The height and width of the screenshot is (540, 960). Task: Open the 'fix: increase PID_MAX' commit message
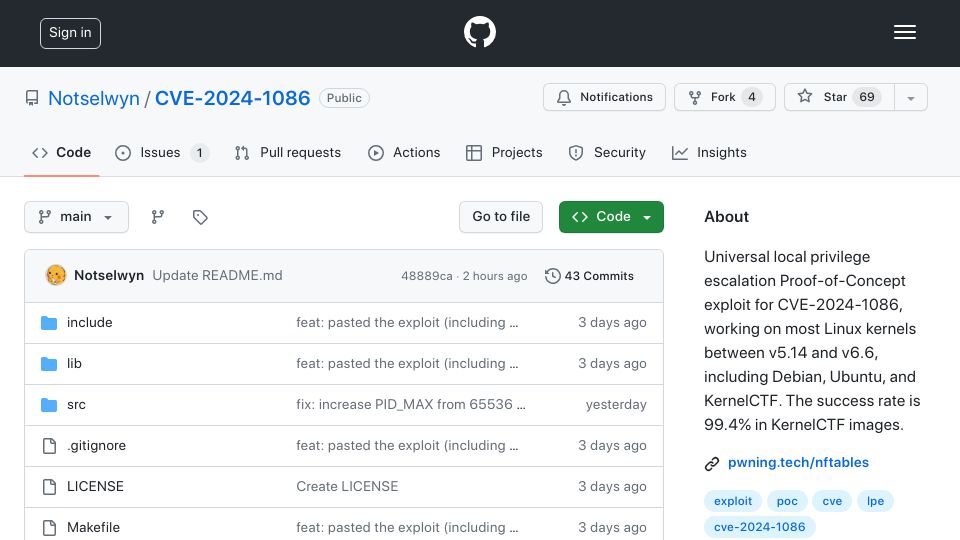pos(411,405)
